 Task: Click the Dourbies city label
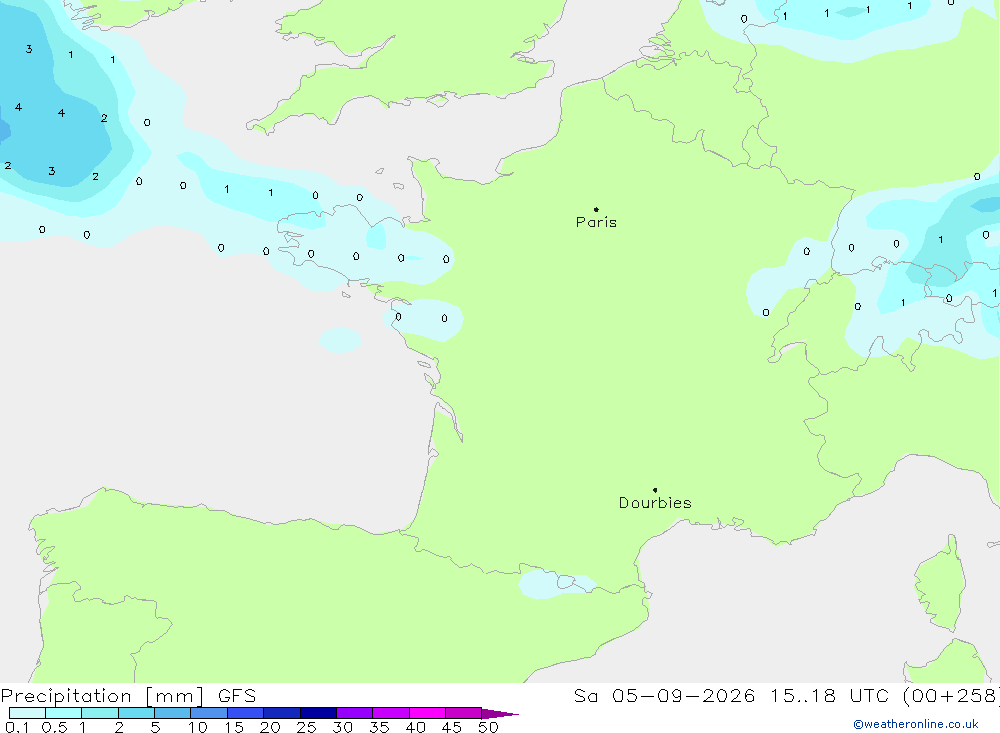pos(655,503)
